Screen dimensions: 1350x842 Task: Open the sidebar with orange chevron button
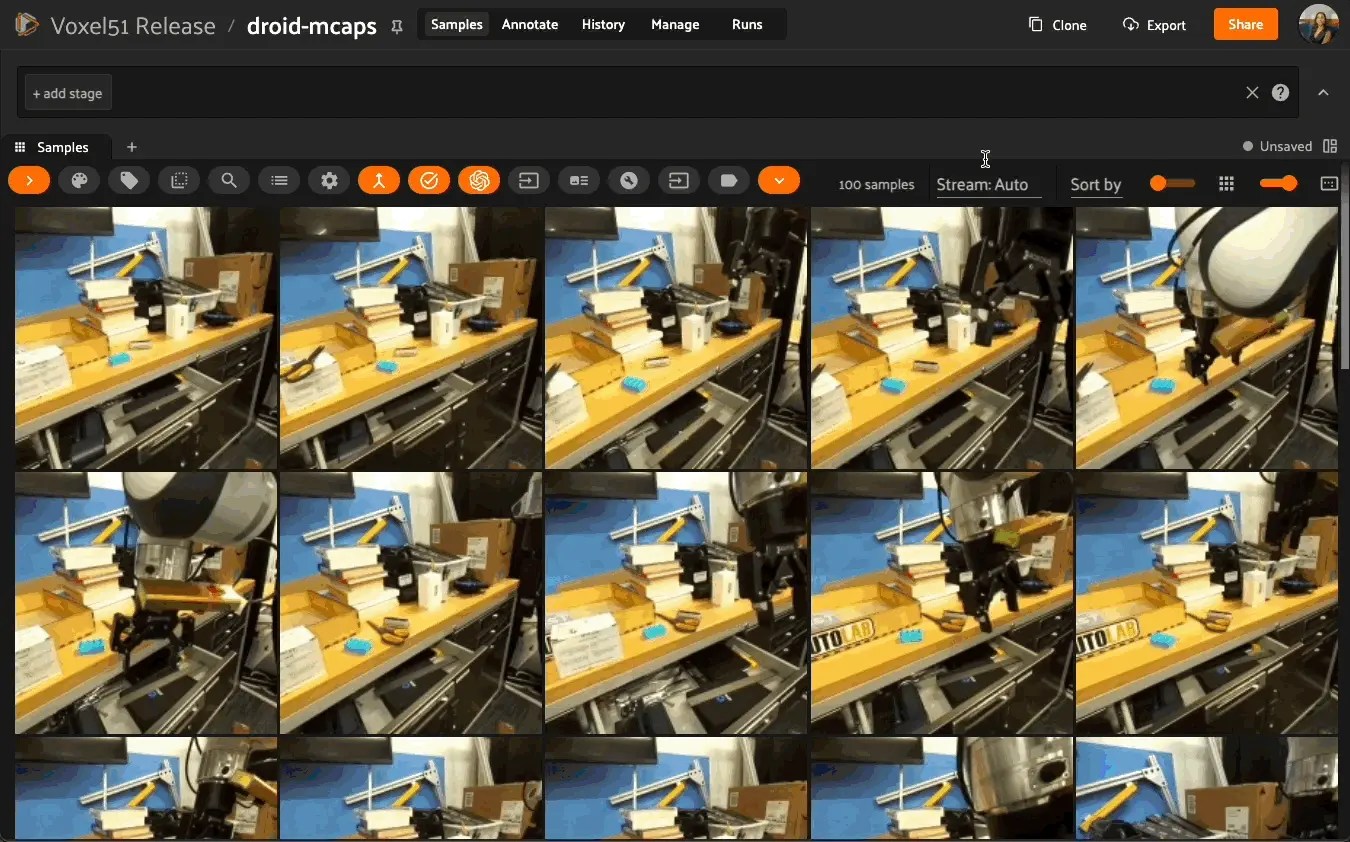(x=29, y=181)
